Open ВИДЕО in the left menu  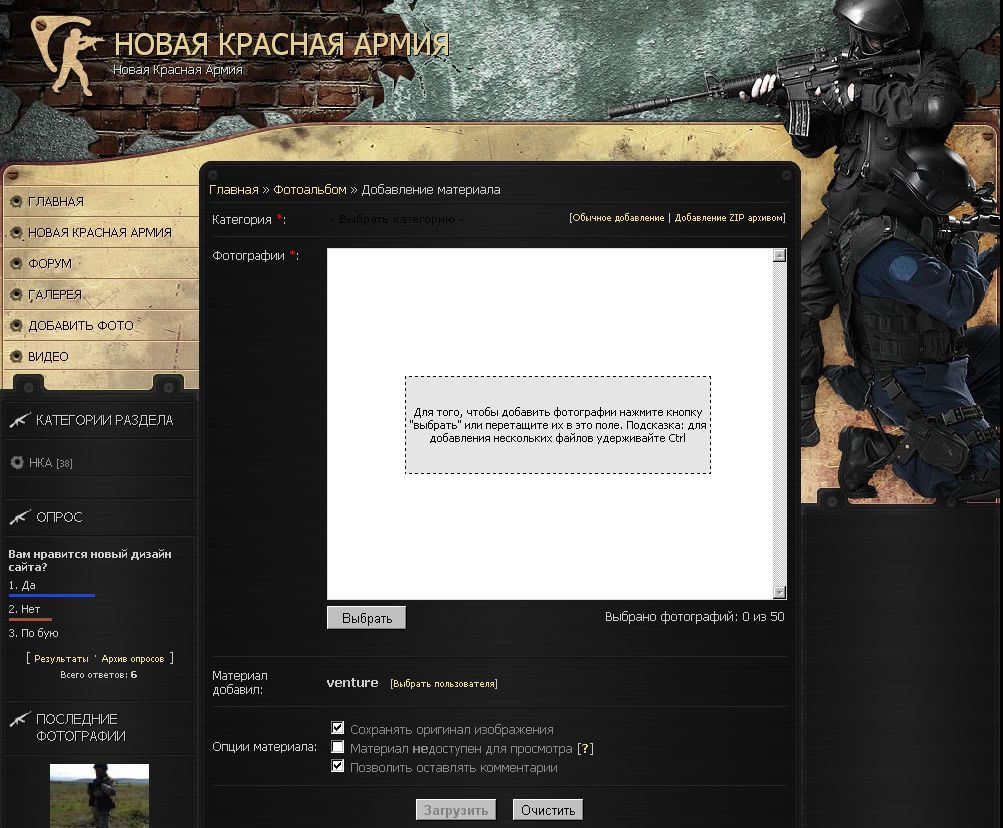tap(48, 356)
